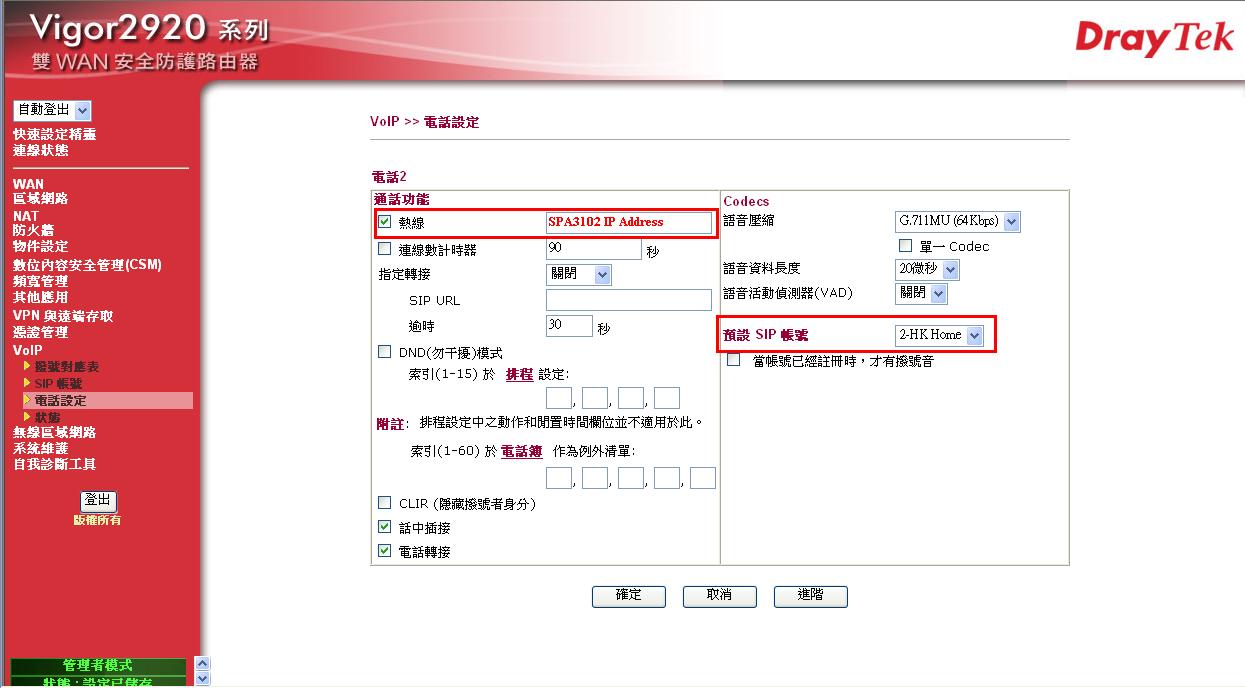Open the 語音資料長度 packet size dropdown
The height and width of the screenshot is (688, 1245).
[928, 269]
